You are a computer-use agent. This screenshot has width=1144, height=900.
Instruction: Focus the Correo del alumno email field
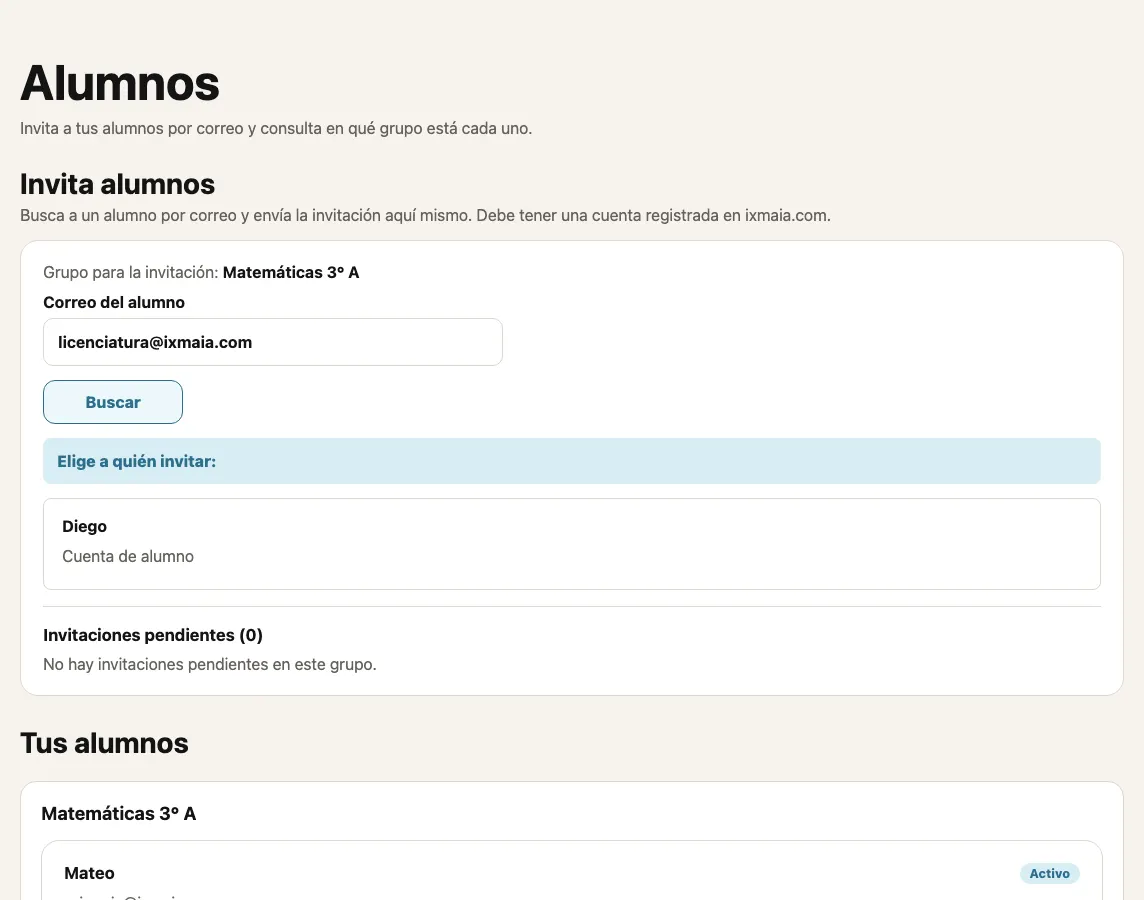pos(273,342)
